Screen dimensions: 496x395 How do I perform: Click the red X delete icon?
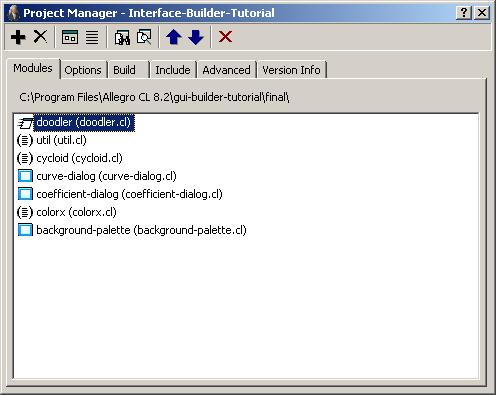pyautogui.click(x=225, y=37)
